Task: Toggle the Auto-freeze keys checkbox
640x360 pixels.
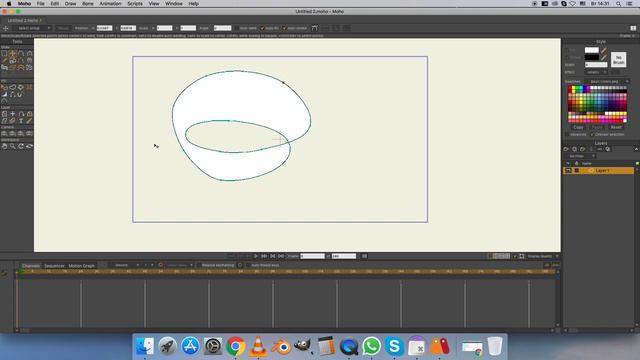Action: click(x=248, y=265)
